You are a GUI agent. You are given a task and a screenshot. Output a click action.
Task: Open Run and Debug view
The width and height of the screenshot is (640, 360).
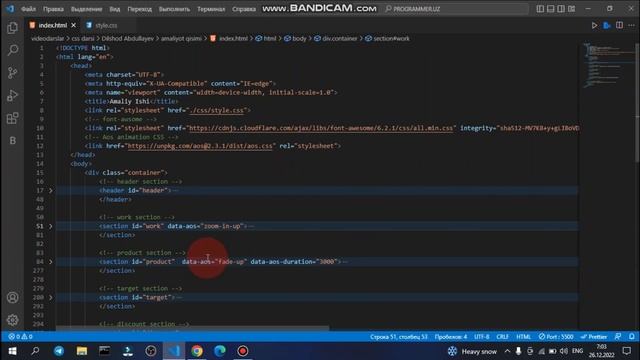point(13,96)
